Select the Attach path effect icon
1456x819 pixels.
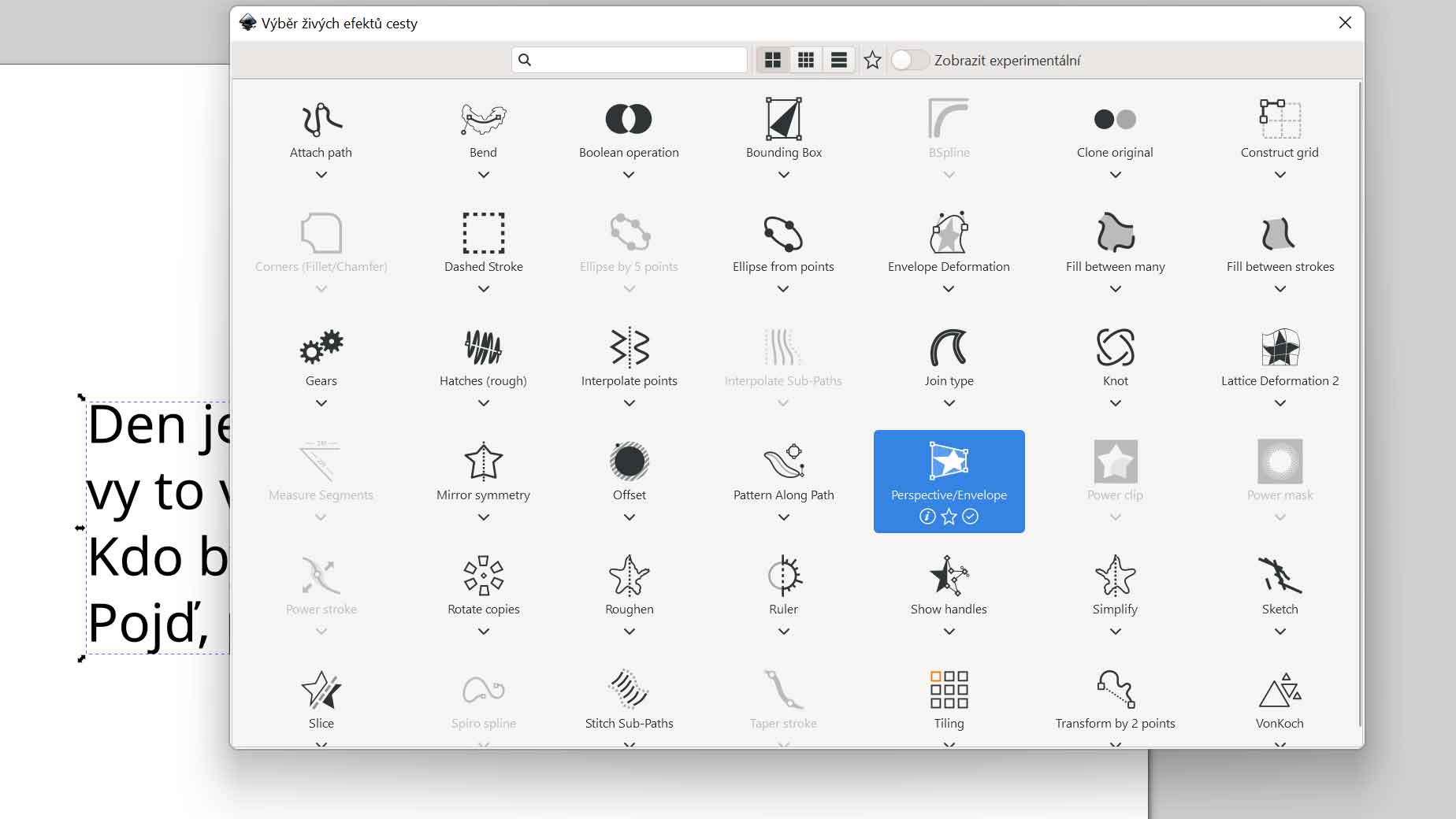[x=321, y=120]
